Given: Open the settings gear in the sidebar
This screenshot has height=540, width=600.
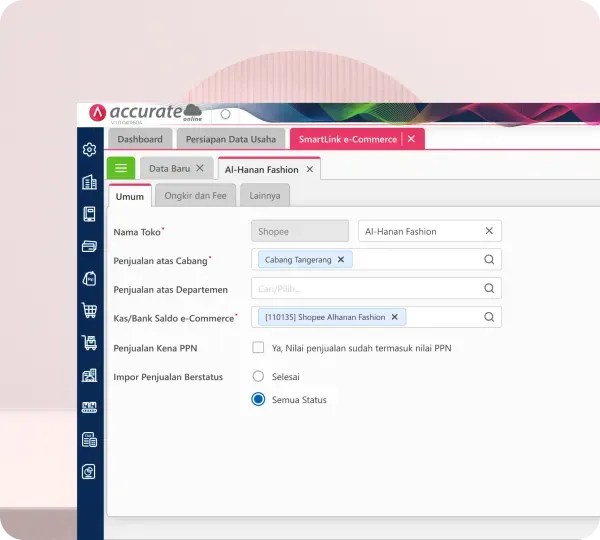Looking at the screenshot, I should 90,150.
